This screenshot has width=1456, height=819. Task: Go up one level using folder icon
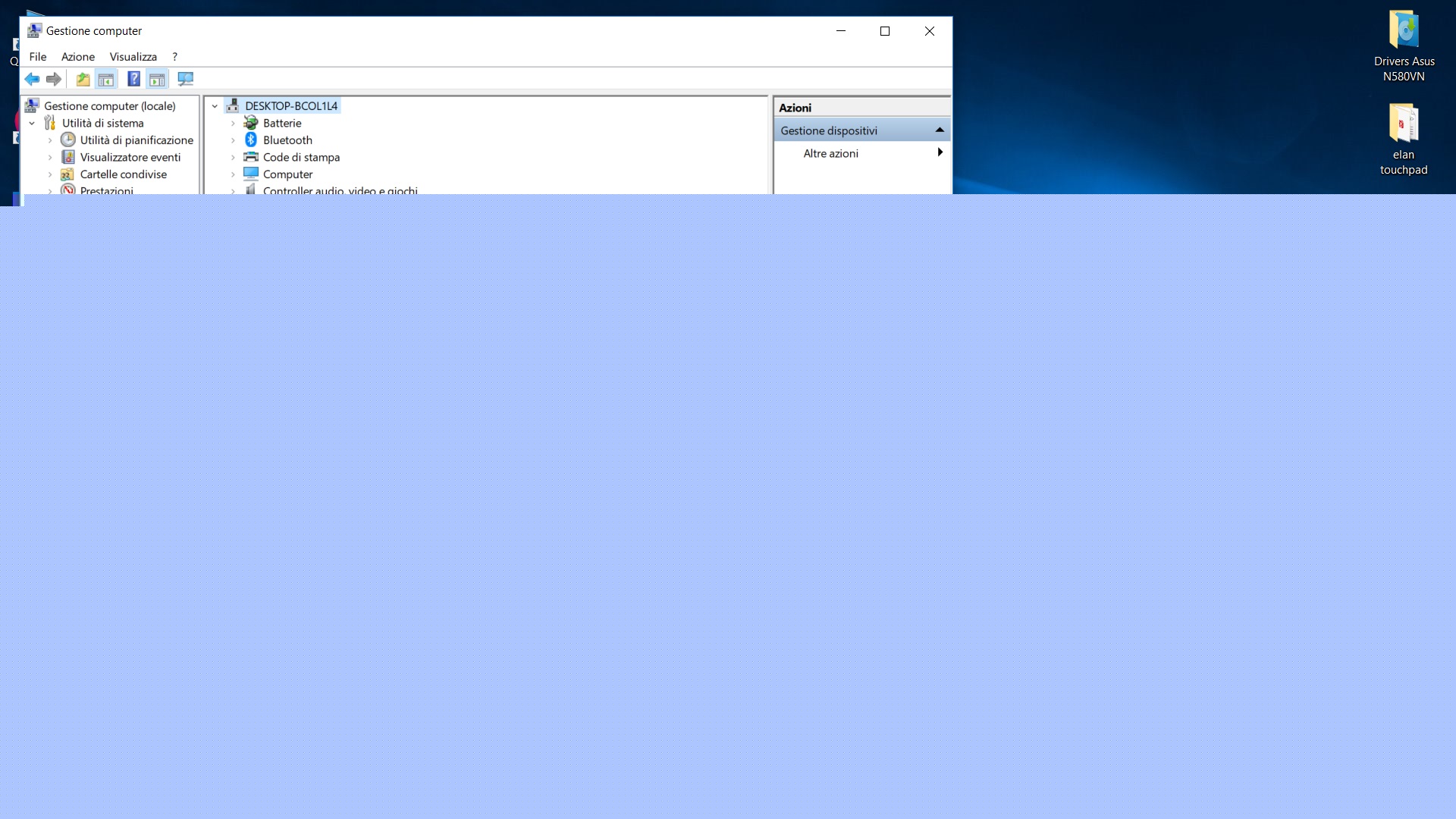(83, 79)
